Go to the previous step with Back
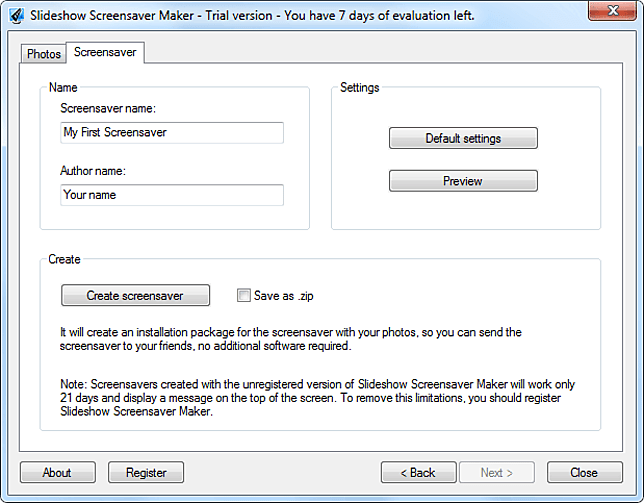 point(419,473)
